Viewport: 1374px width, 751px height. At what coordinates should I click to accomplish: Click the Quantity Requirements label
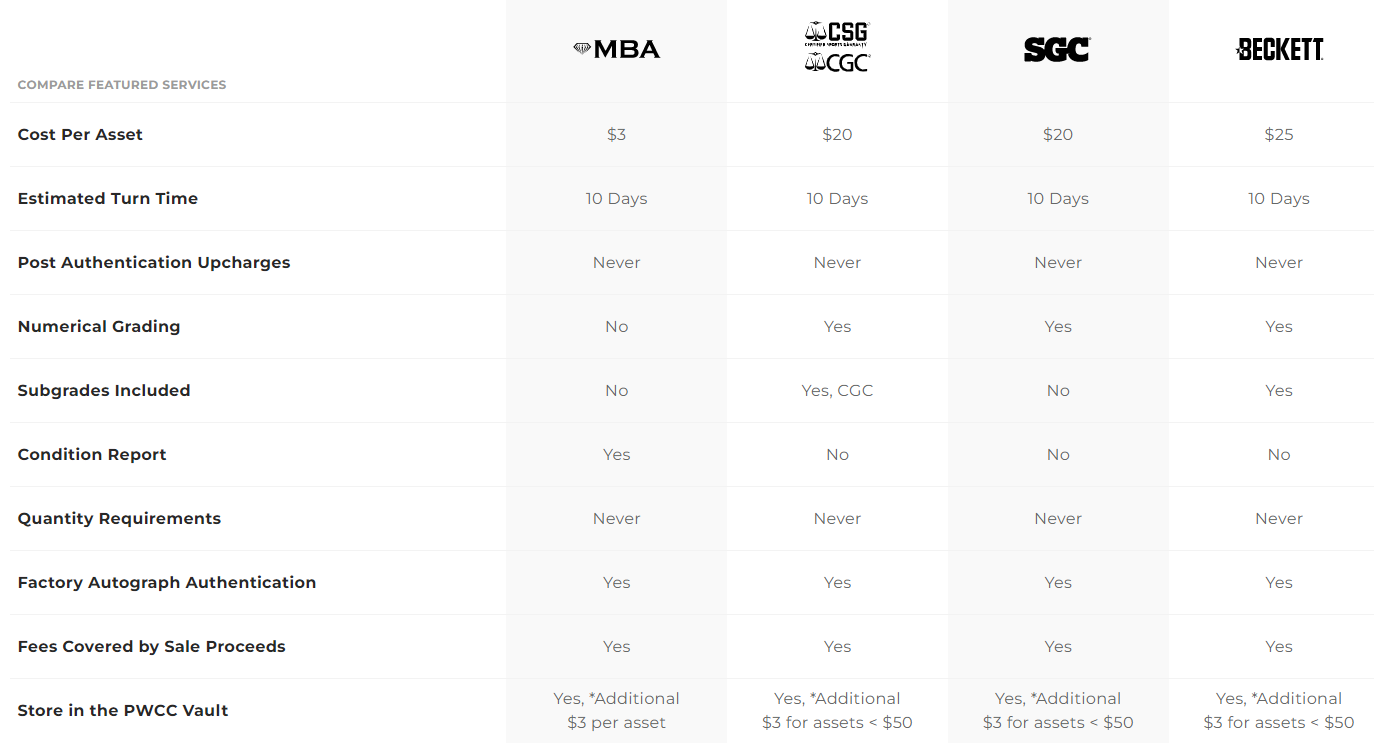pyautogui.click(x=119, y=518)
